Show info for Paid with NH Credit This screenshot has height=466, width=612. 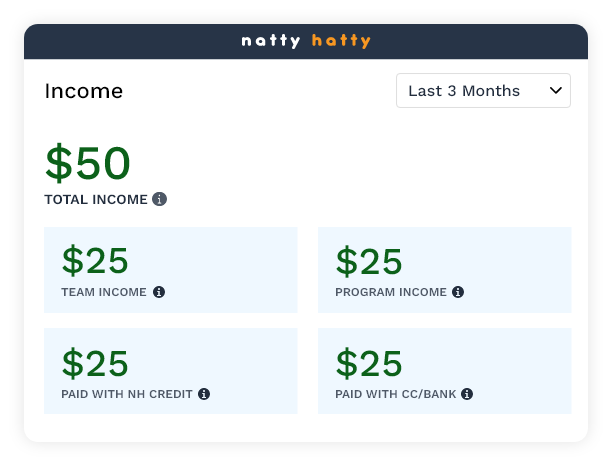point(204,394)
